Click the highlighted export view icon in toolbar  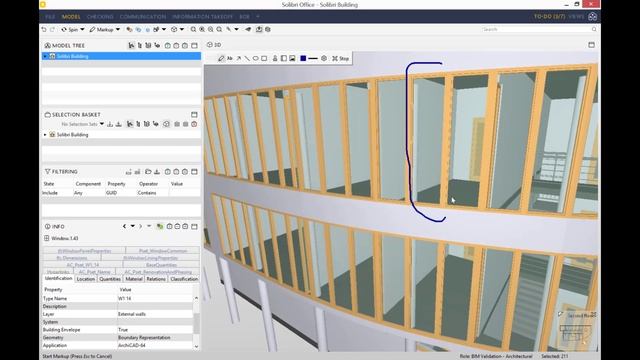coord(259,29)
